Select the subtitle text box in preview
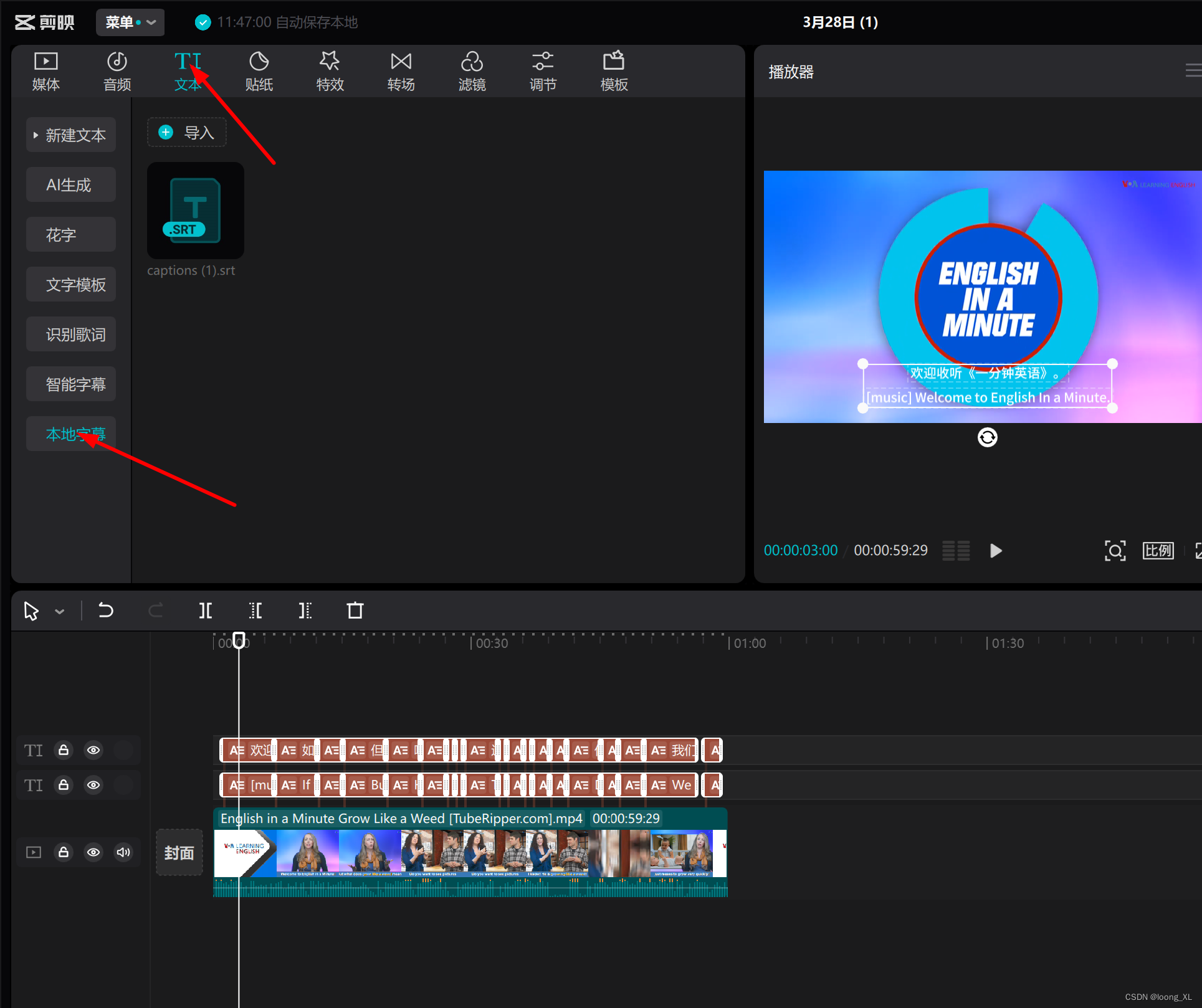Image resolution: width=1202 pixels, height=1008 pixels. click(x=988, y=386)
